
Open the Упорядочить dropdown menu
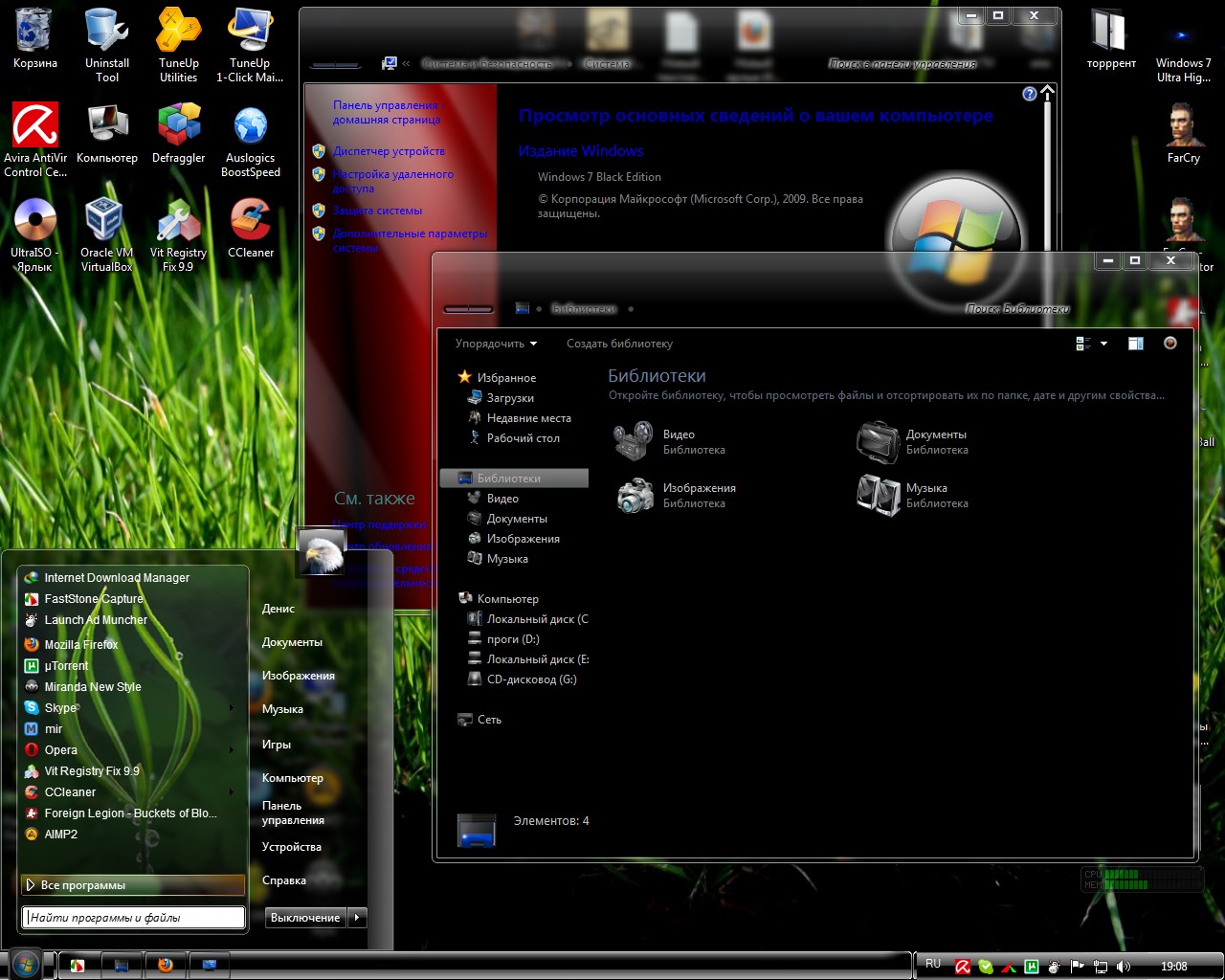point(496,344)
